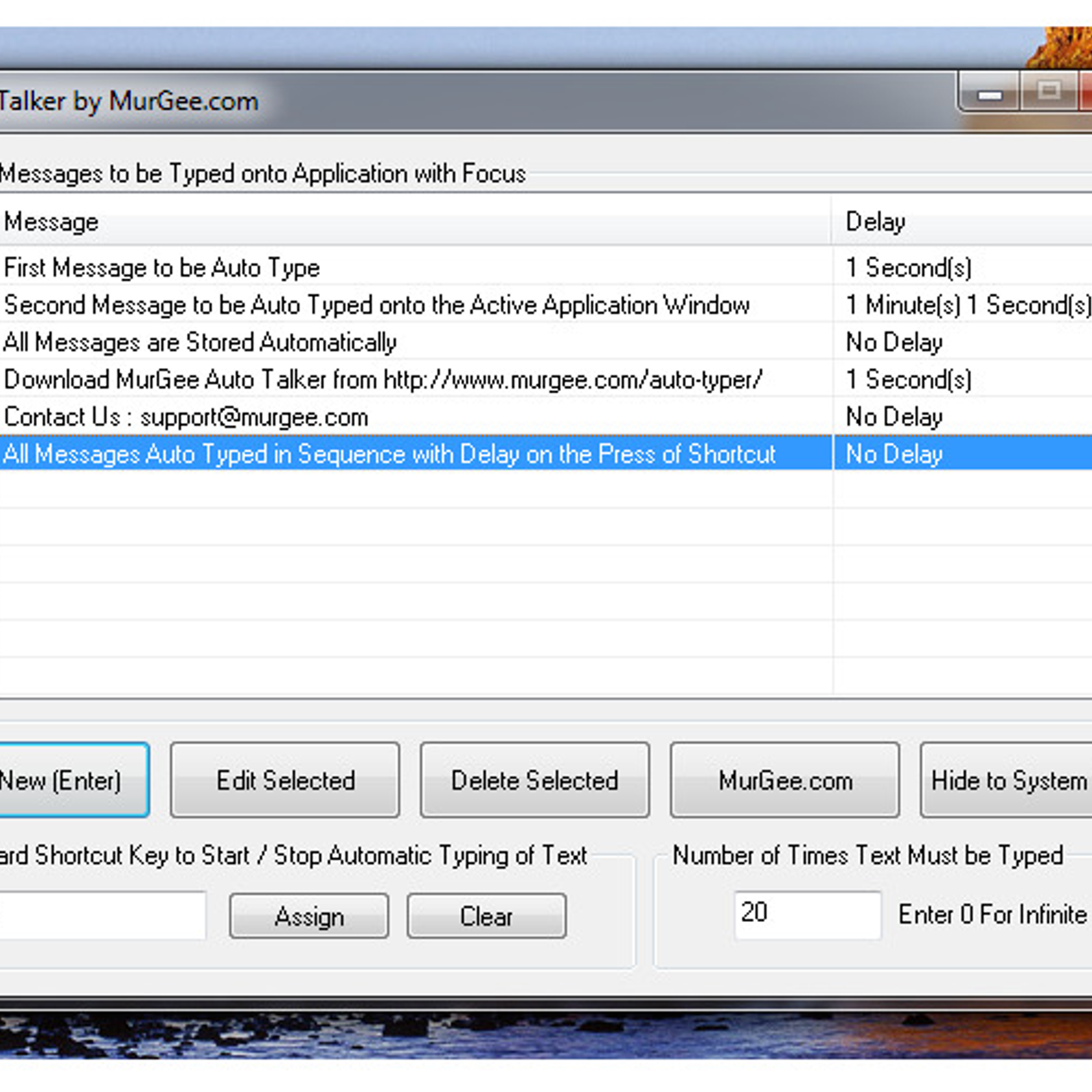The height and width of the screenshot is (1092, 1092).
Task: Click the Hide to System button
Action: [1007, 780]
